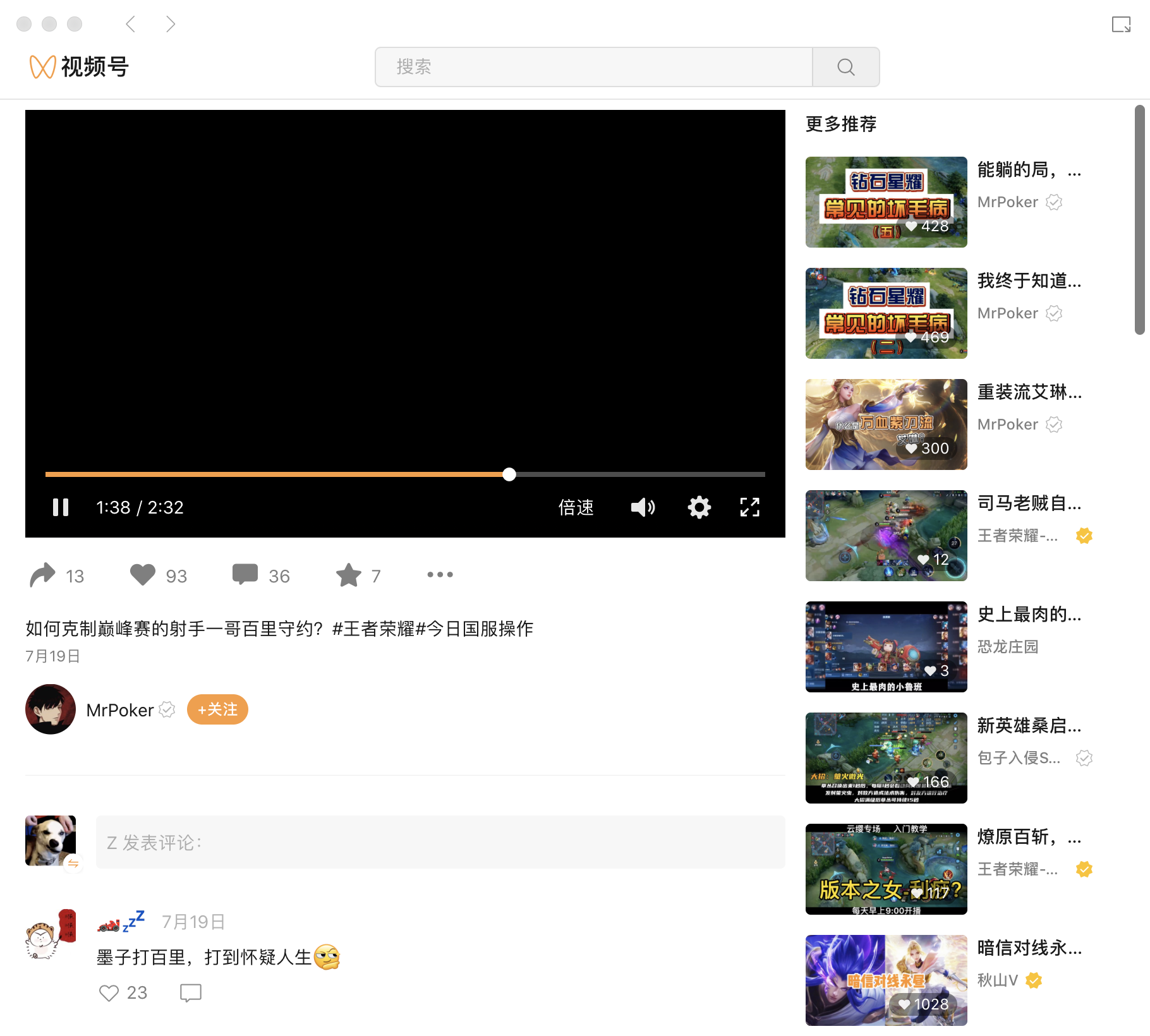Open recommended title 重装流艾琳...
The width and height of the screenshot is (1150, 1036).
click(x=1029, y=392)
